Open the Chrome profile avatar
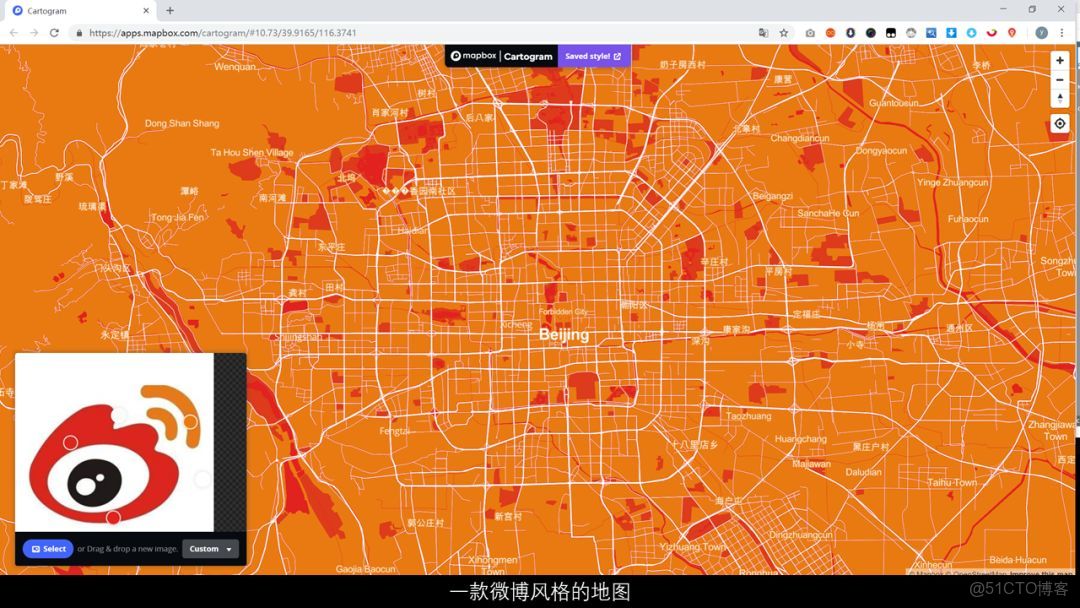The width and height of the screenshot is (1080, 608). click(x=1040, y=32)
